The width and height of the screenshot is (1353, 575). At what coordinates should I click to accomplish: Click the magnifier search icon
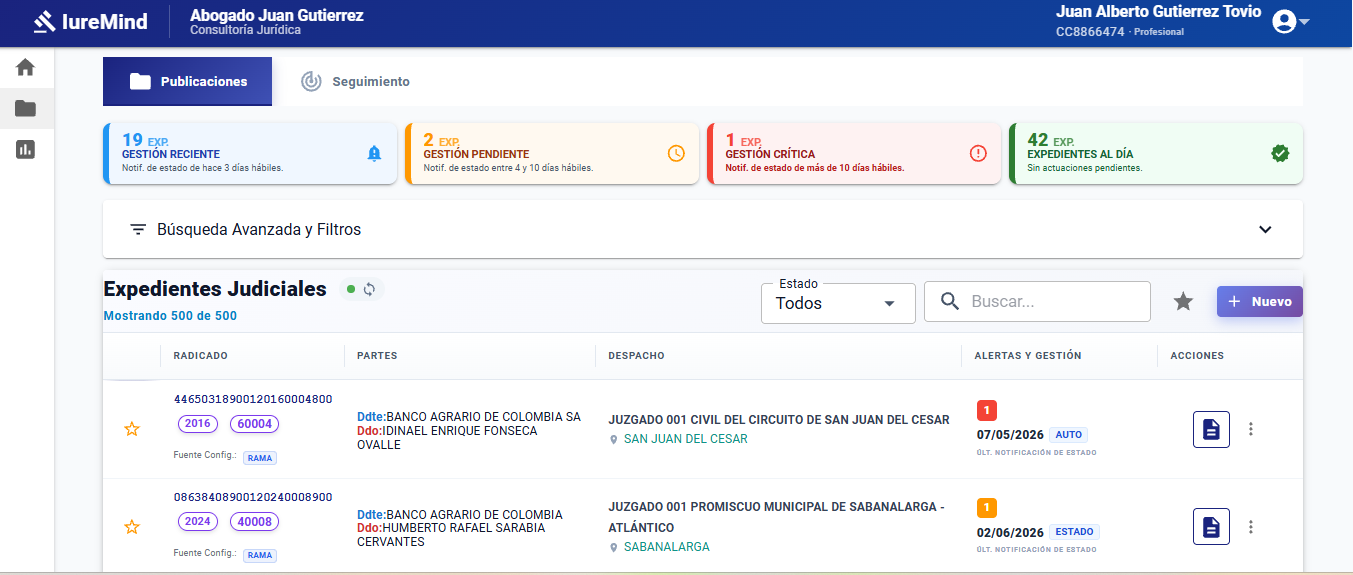[x=950, y=301]
